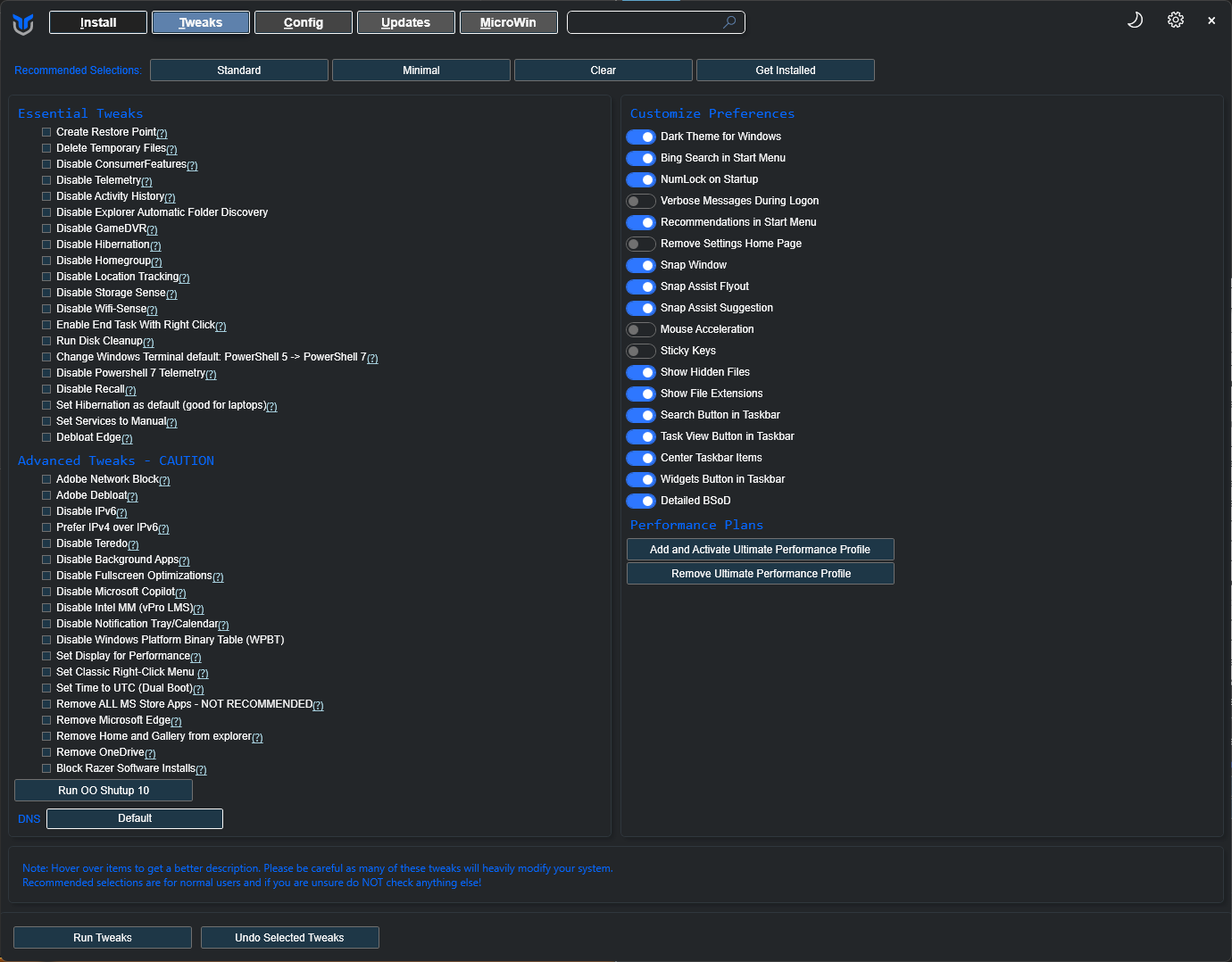The height and width of the screenshot is (962, 1232).
Task: Check the Delete Temporary Files checkbox
Action: tap(46, 148)
